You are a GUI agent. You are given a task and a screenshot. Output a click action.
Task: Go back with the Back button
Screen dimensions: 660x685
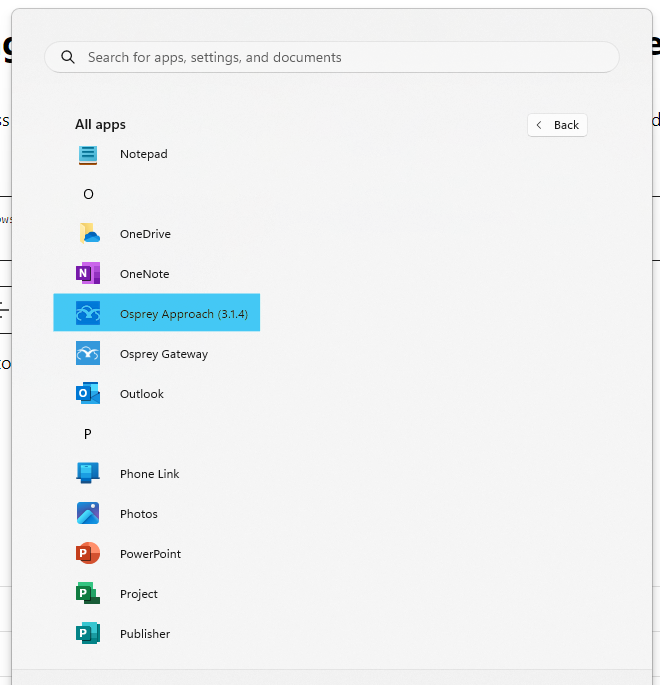pyautogui.click(x=557, y=125)
